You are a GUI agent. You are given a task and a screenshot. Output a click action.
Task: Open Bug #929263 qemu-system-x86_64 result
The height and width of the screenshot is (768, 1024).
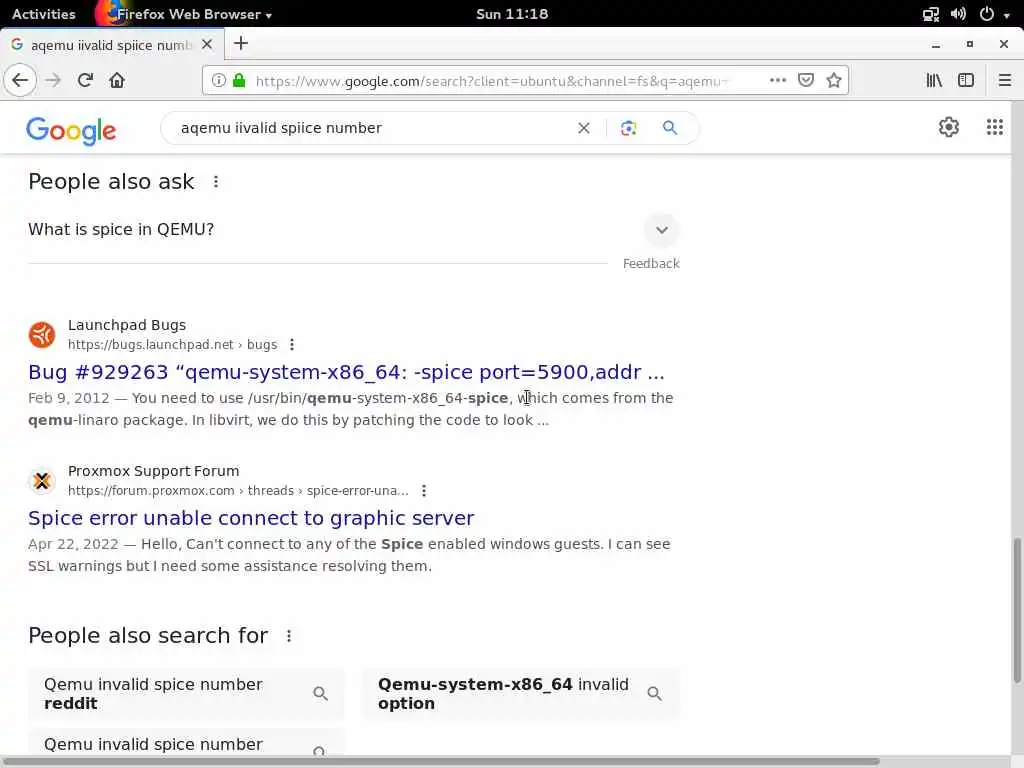[x=346, y=372]
